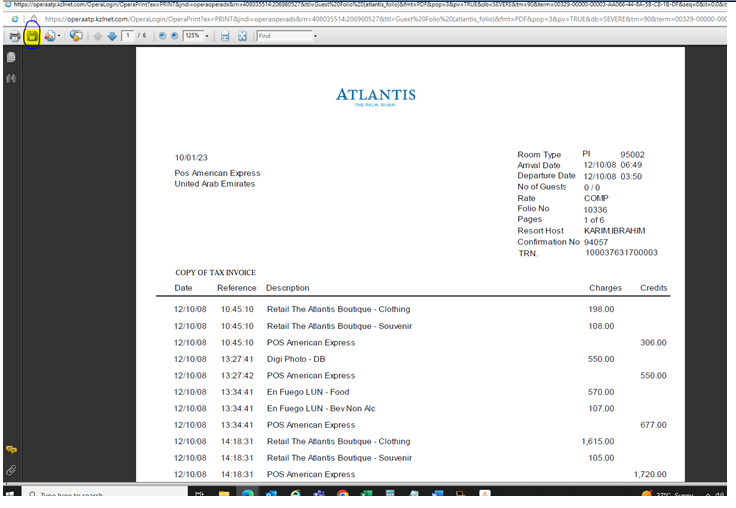The width and height of the screenshot is (736, 508).
Task: Click Confirmation No value 94057
Action: coord(596,242)
